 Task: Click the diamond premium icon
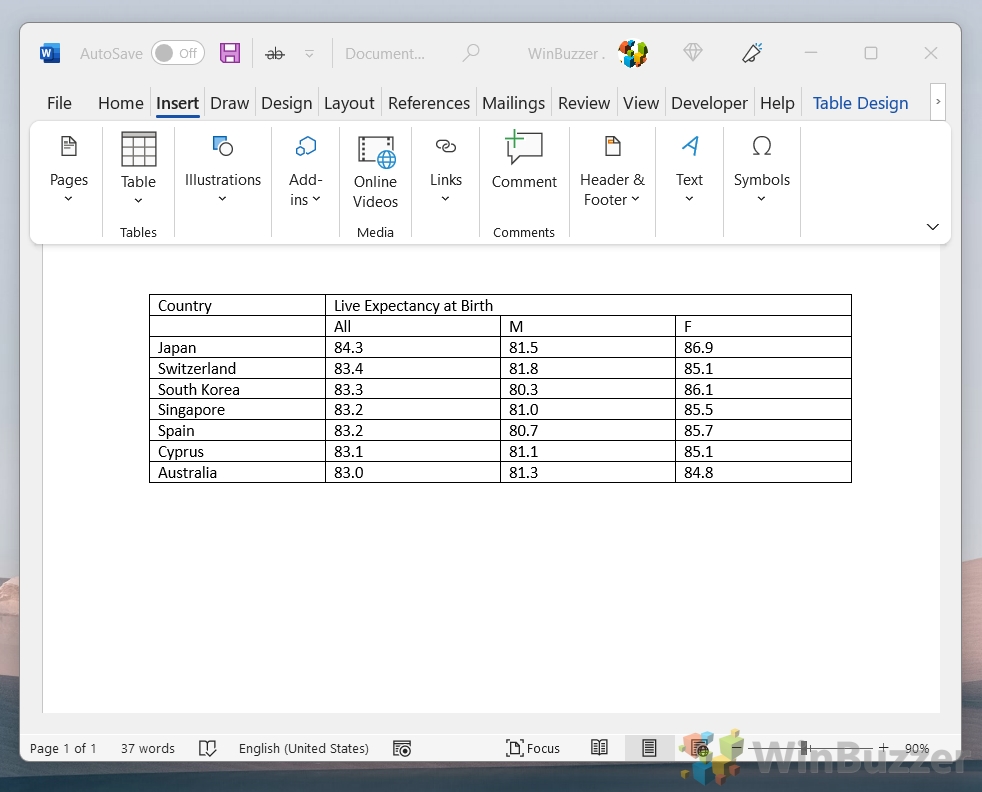point(693,52)
